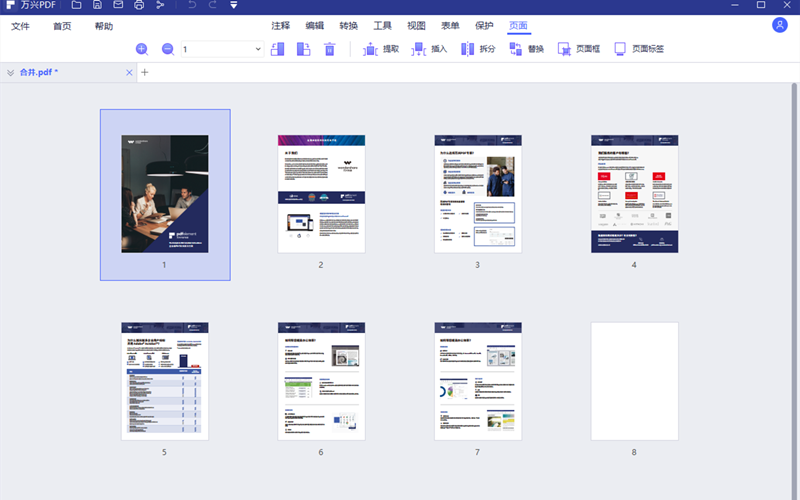Open the user account avatar
This screenshot has height=500, width=800.
(x=779, y=25)
